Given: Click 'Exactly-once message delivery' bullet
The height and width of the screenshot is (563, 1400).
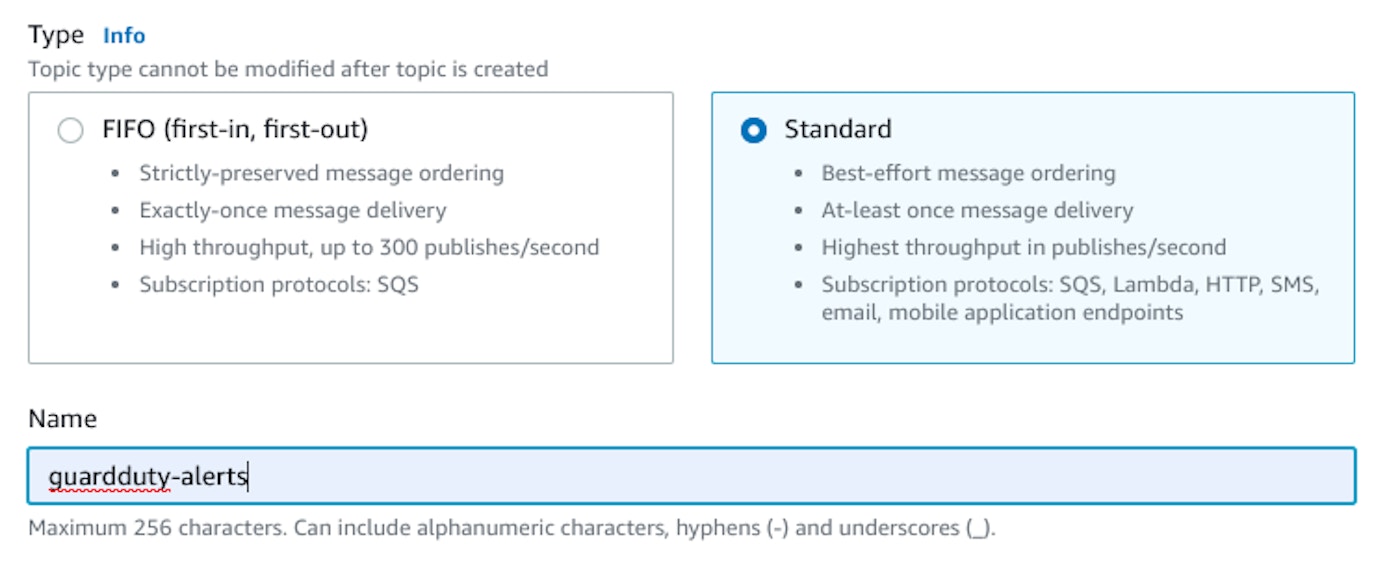Looking at the screenshot, I should coord(292,210).
